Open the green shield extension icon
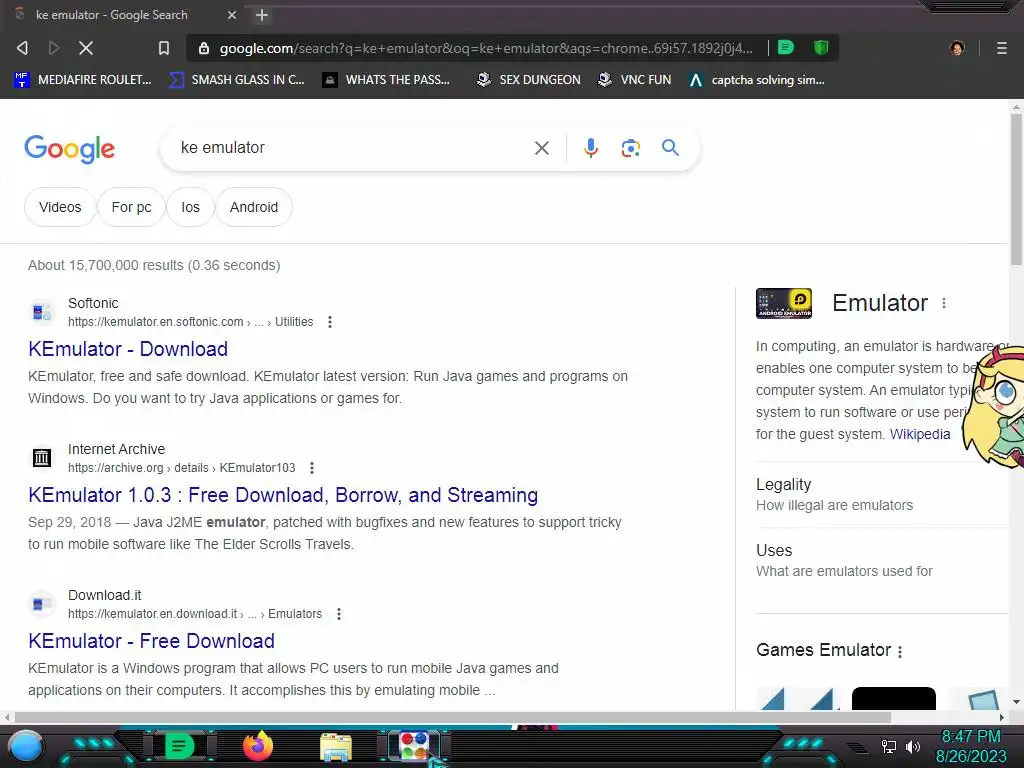1024x768 pixels. coord(821,48)
